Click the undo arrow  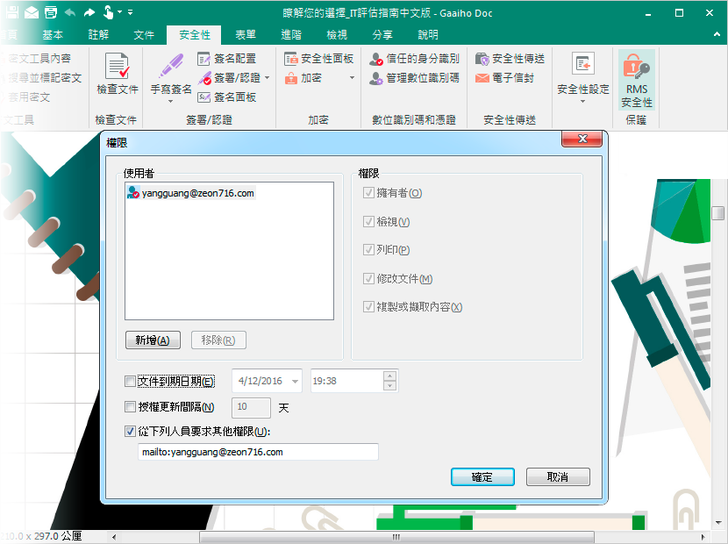coord(70,13)
